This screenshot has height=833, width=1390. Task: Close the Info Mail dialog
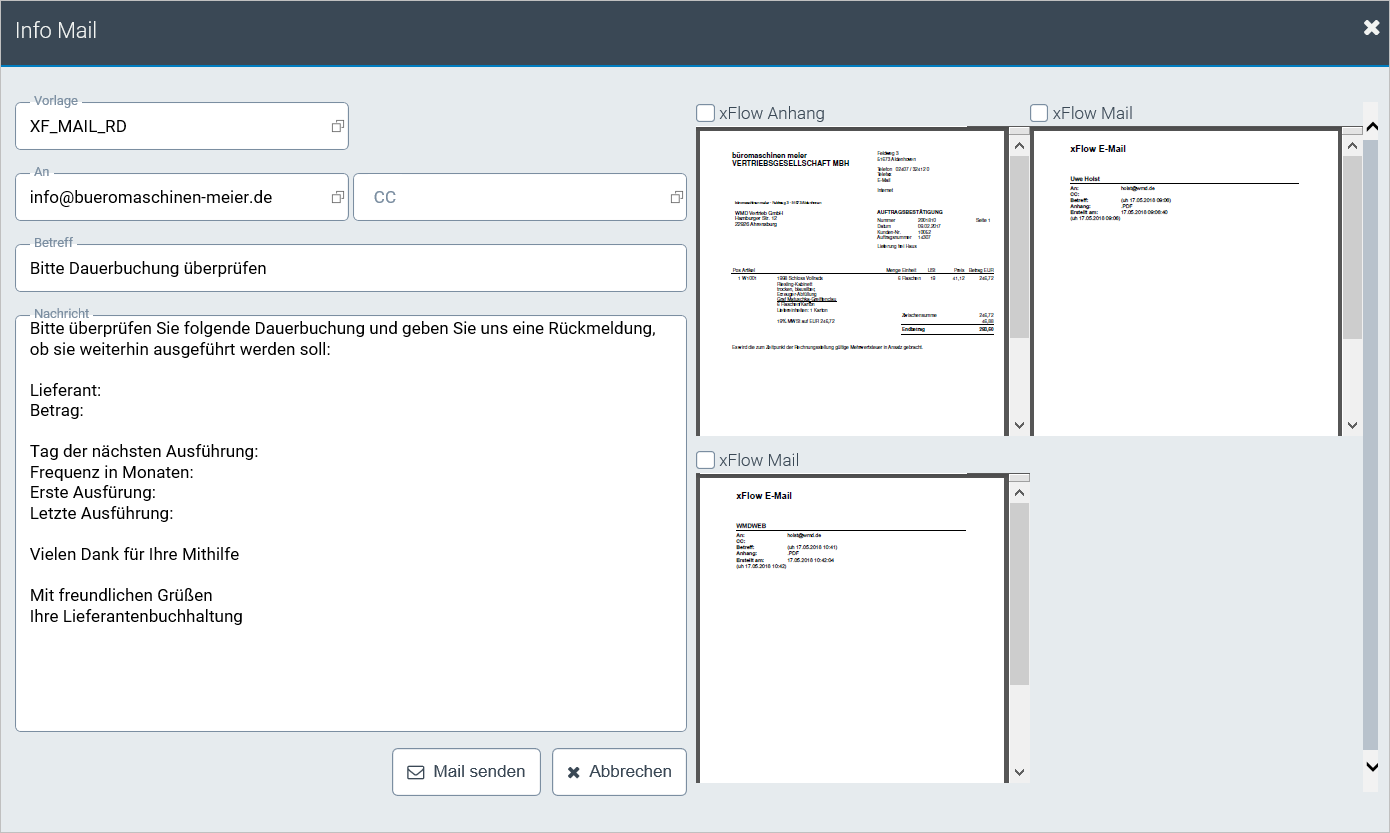[x=1371, y=28]
